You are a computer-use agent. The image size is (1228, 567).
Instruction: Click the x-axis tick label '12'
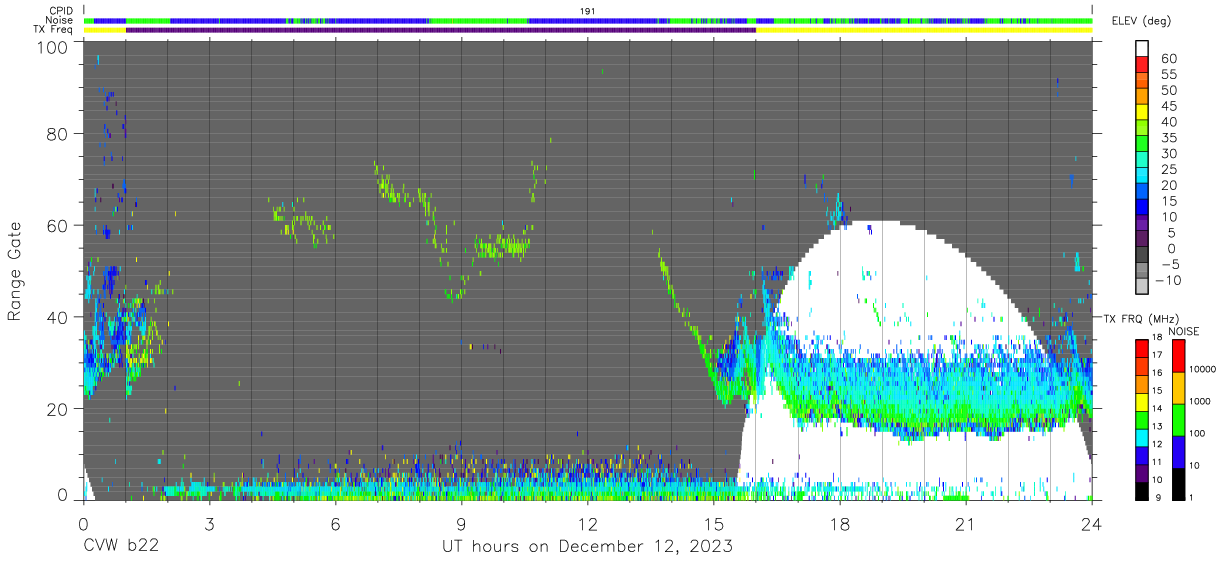coord(588,524)
